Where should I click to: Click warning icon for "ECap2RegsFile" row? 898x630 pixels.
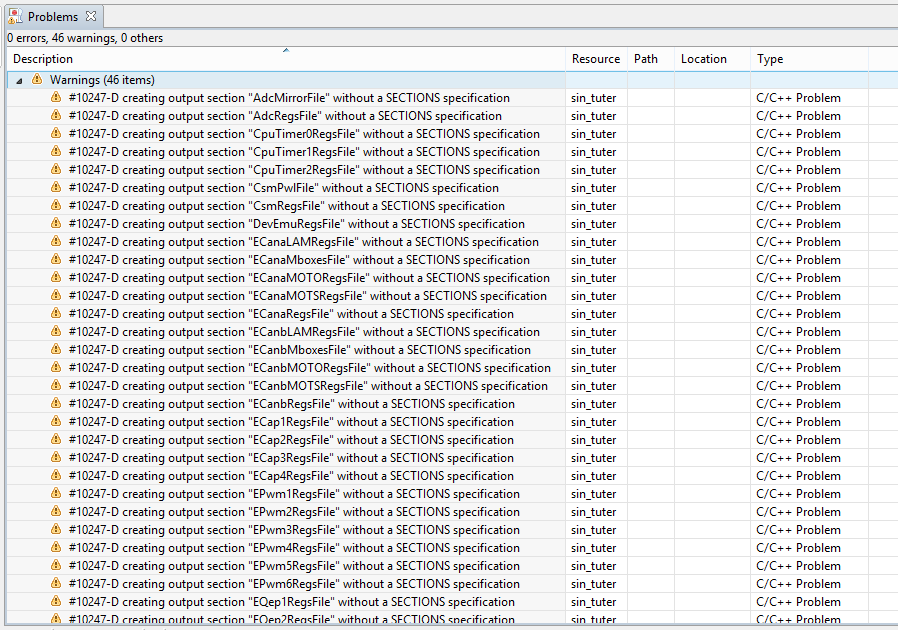click(56, 439)
